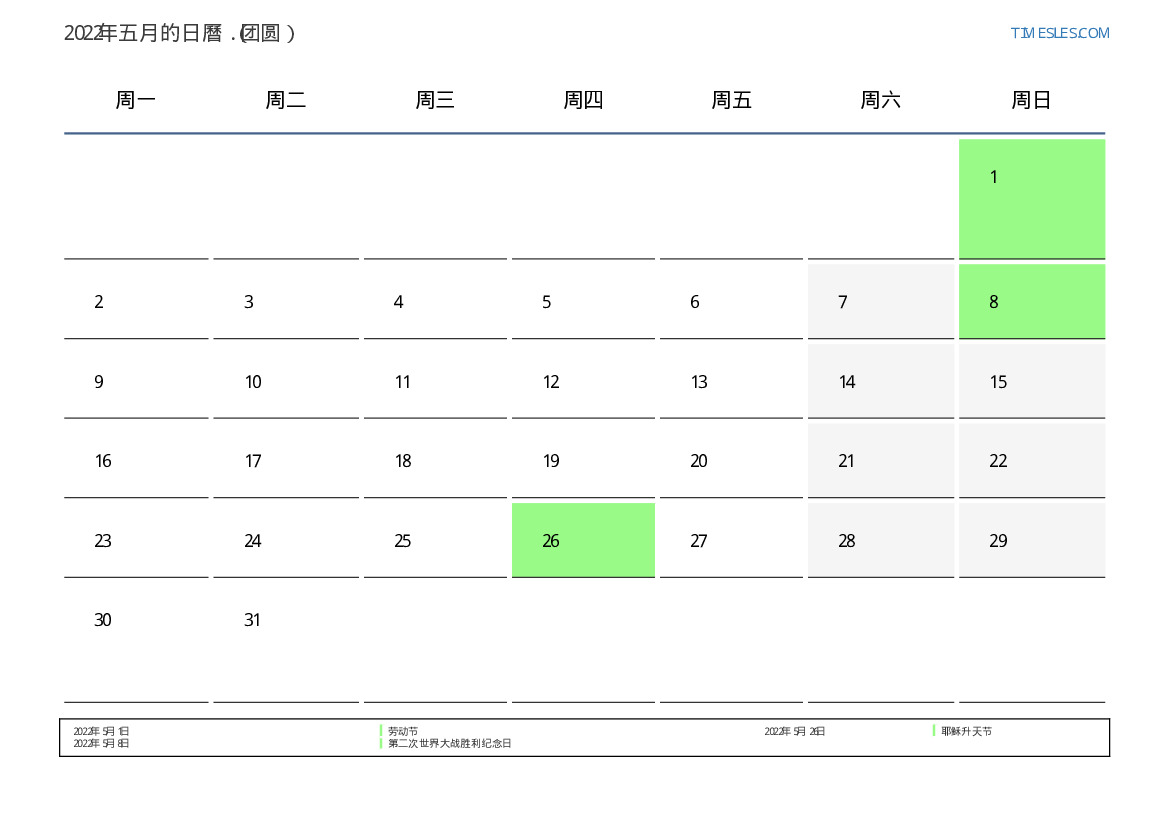Select day 19 in the calendar
This screenshot has height=827, width=1169.
tap(583, 461)
